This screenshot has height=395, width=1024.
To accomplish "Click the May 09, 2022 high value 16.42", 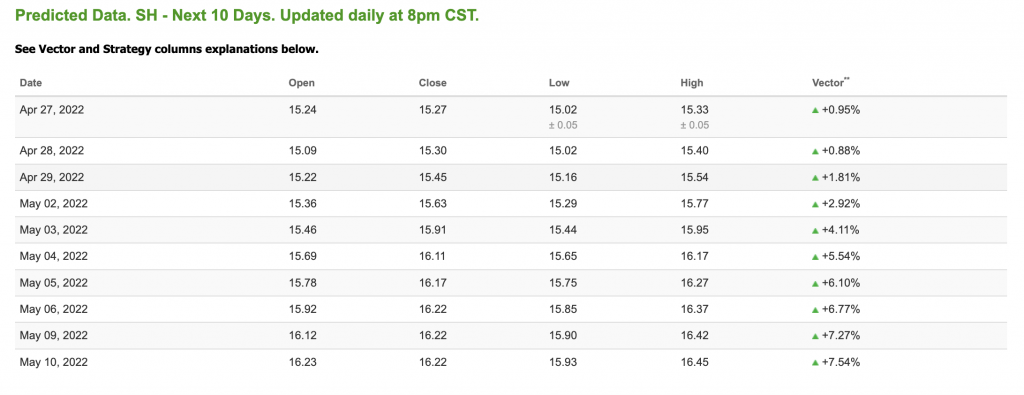I will tap(694, 336).
